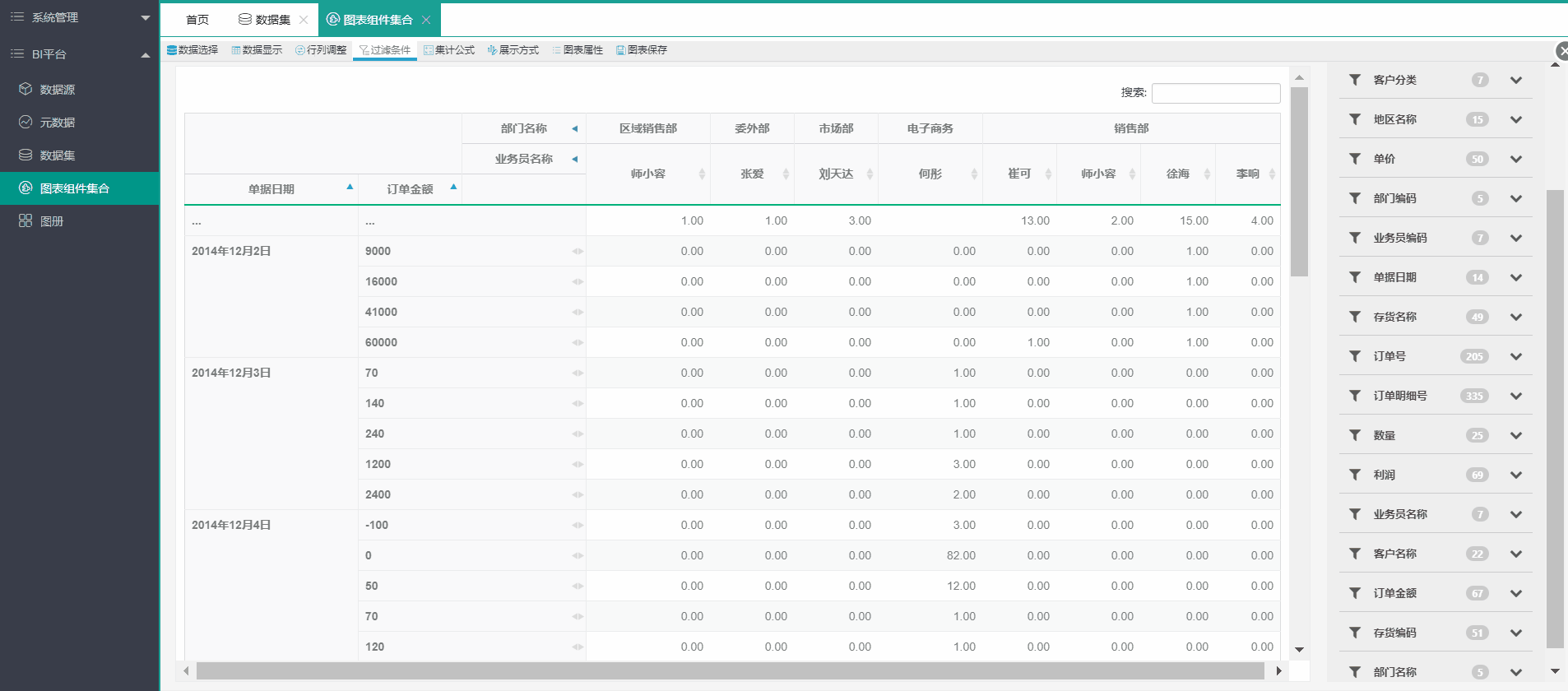The image size is (1568, 691).
Task: Click the funnel icon beside 订单号
Action: tap(1355, 356)
